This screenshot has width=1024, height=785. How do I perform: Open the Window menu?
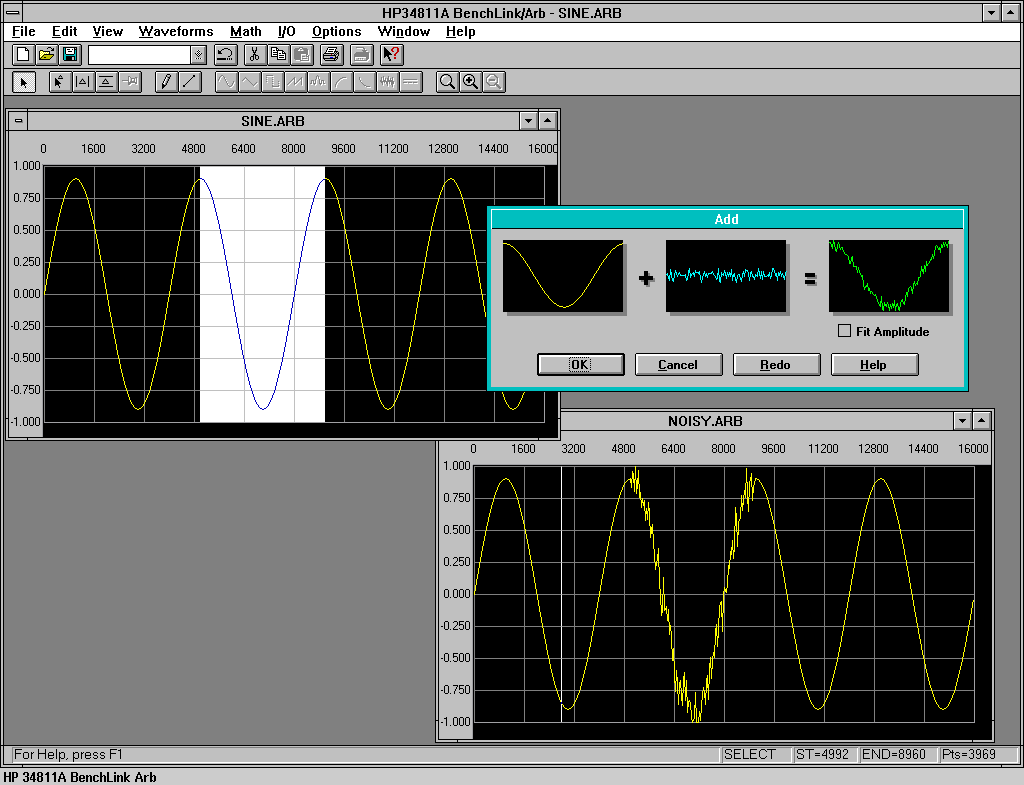coord(404,31)
